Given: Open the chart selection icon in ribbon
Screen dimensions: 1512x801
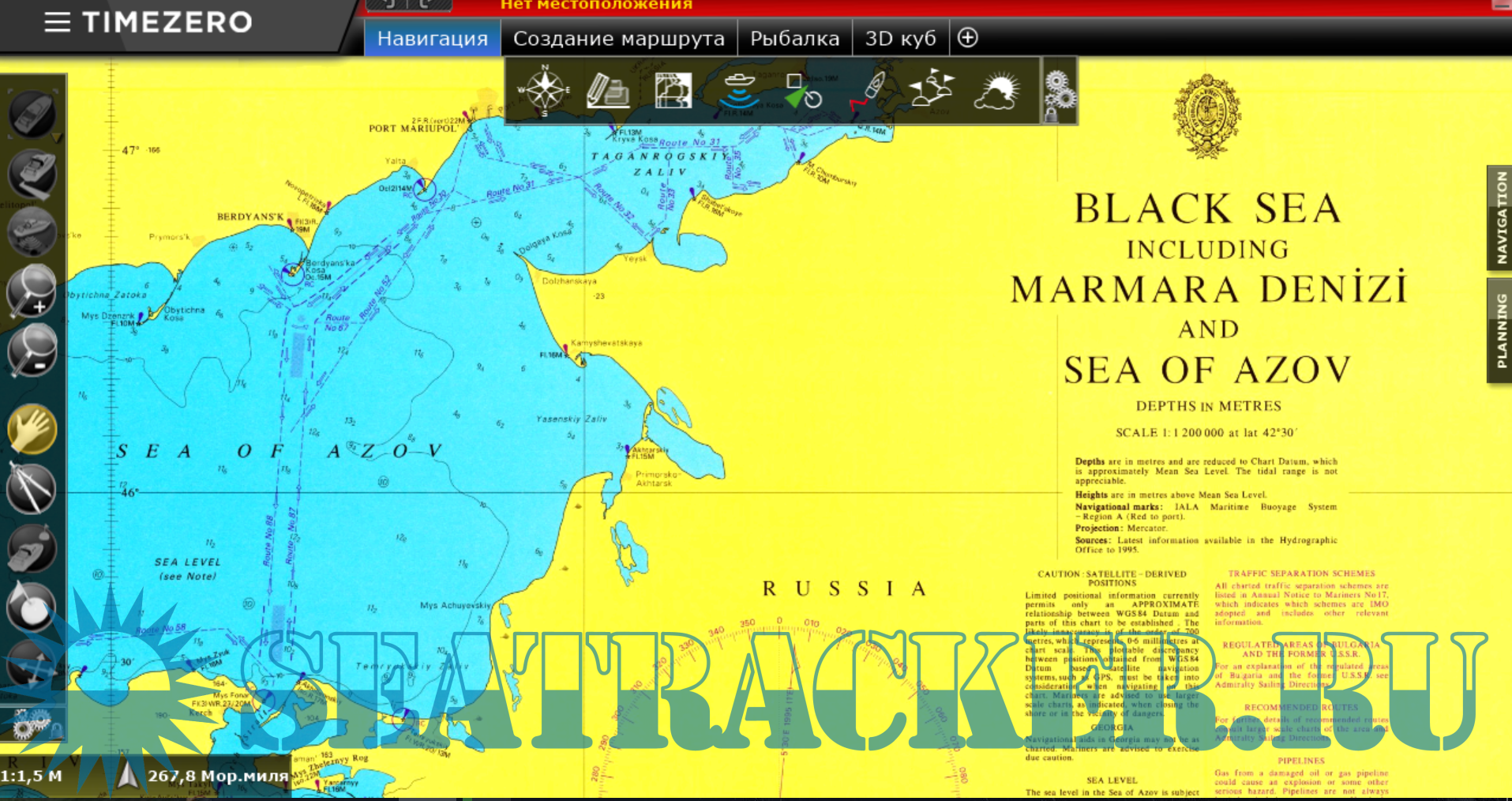Looking at the screenshot, I should [x=673, y=90].
